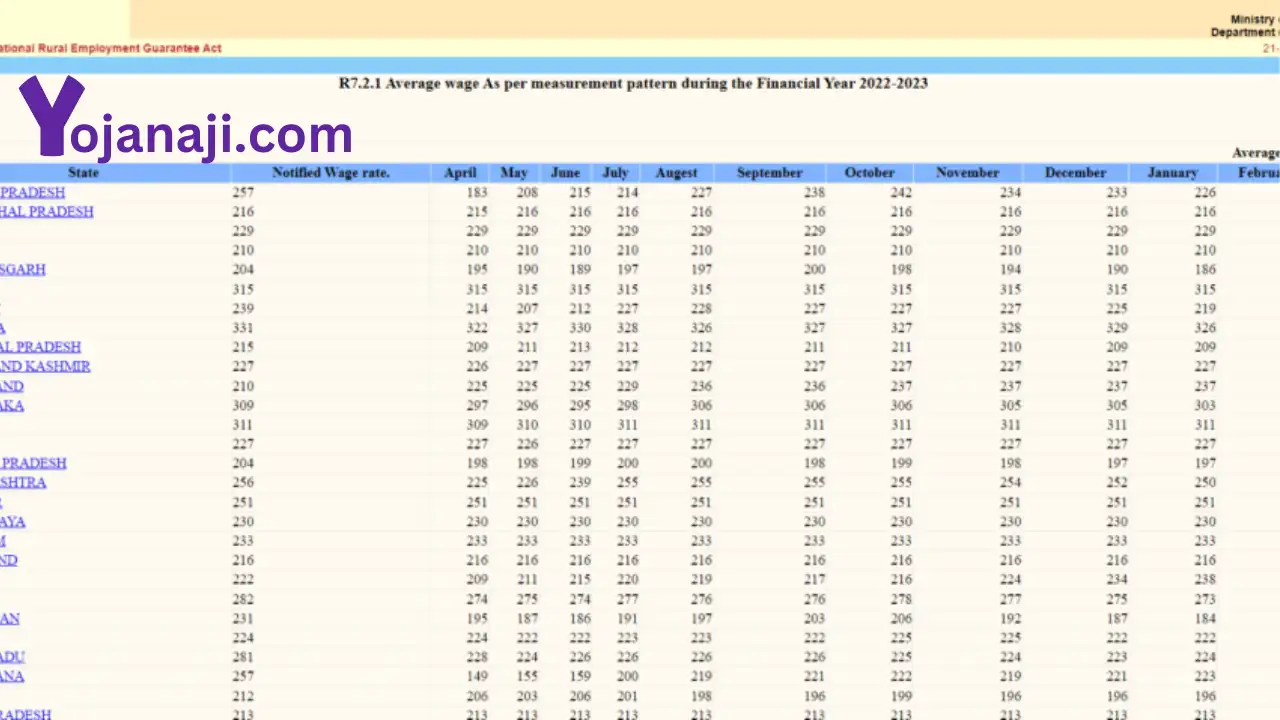Open the SHTRA state link
The image size is (1280, 720).
coord(23,483)
